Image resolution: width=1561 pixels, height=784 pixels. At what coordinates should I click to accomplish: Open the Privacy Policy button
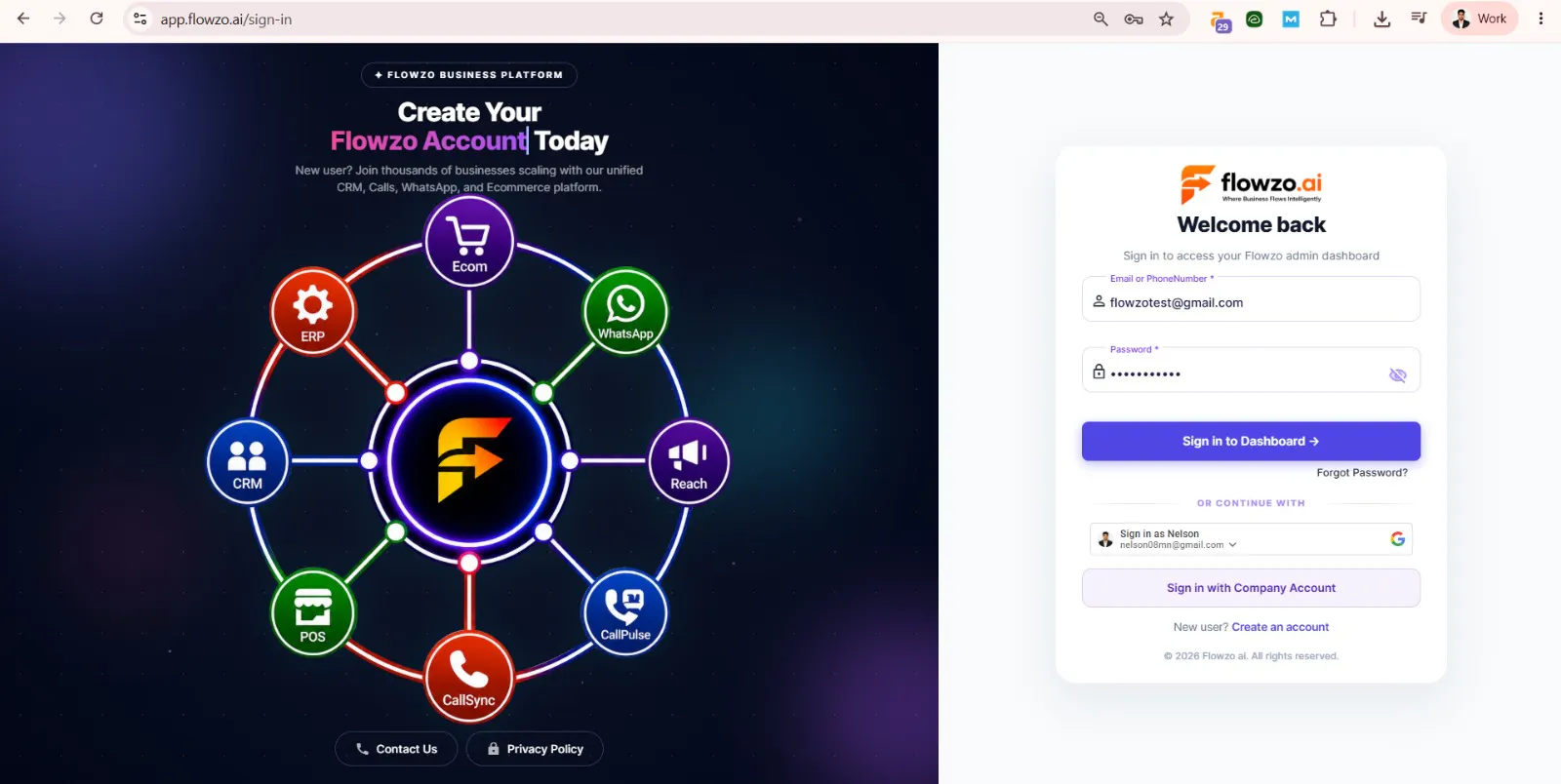pos(535,749)
